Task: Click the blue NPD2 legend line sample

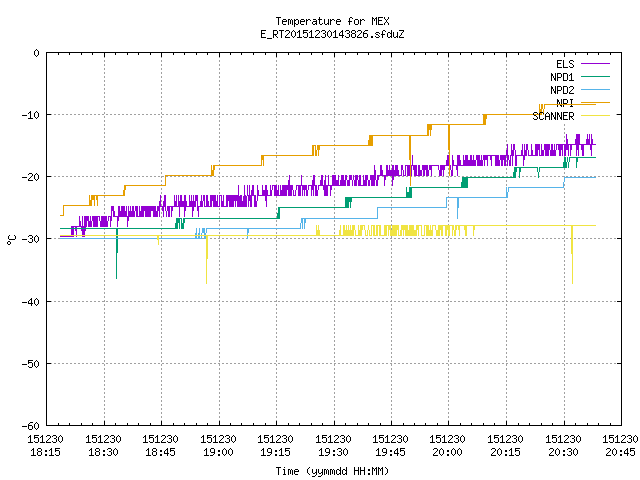Action: coord(595,89)
